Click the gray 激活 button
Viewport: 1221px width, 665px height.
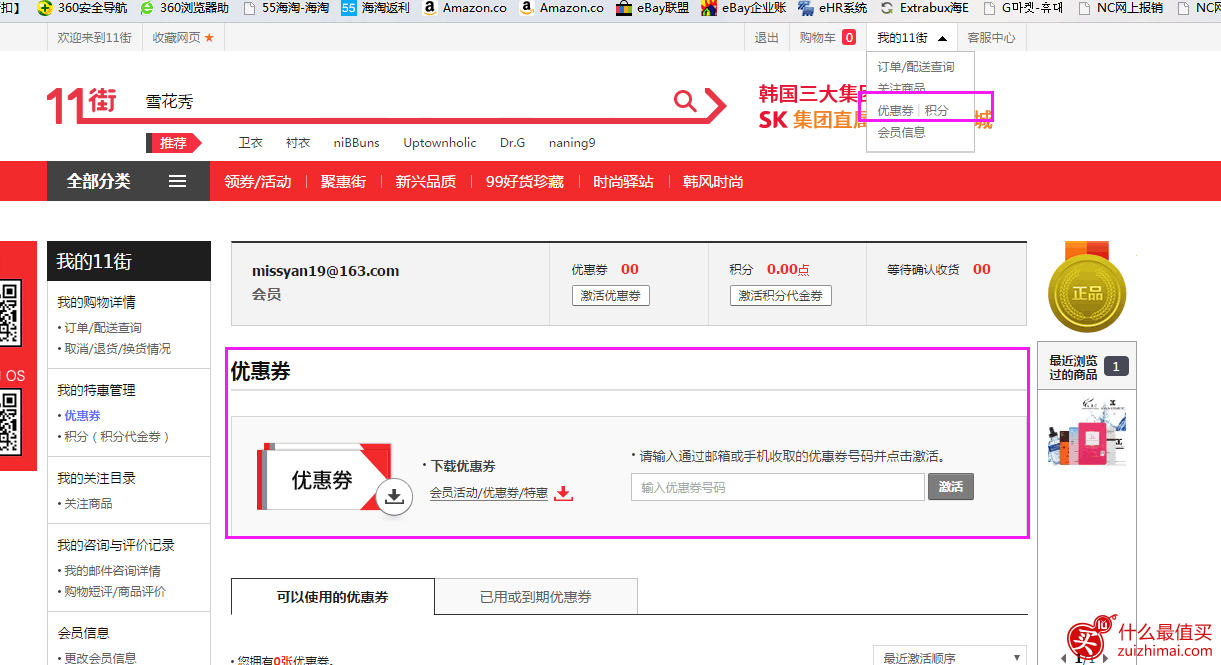pyautogui.click(x=951, y=487)
